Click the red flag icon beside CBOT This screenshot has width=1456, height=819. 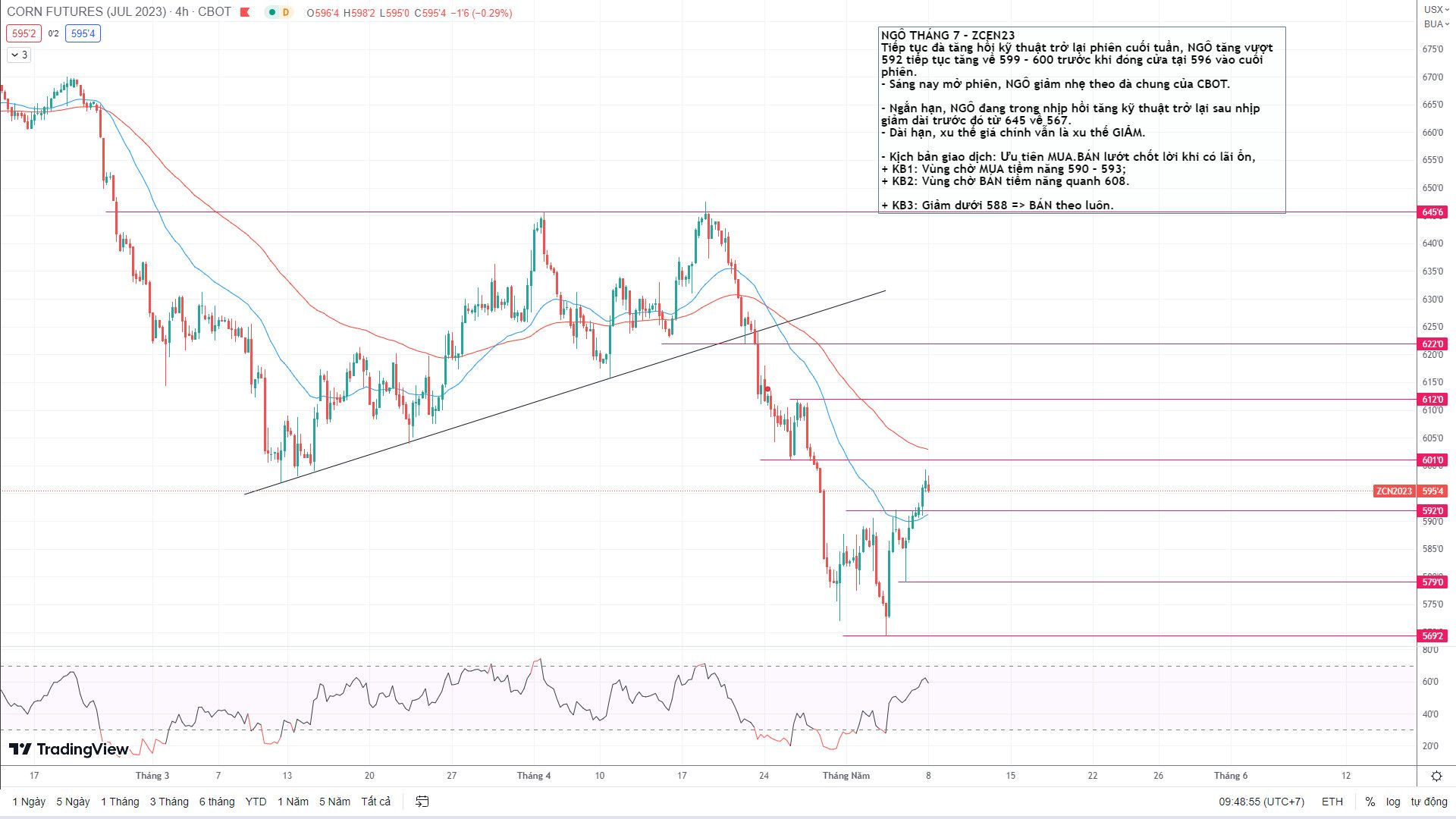click(245, 12)
